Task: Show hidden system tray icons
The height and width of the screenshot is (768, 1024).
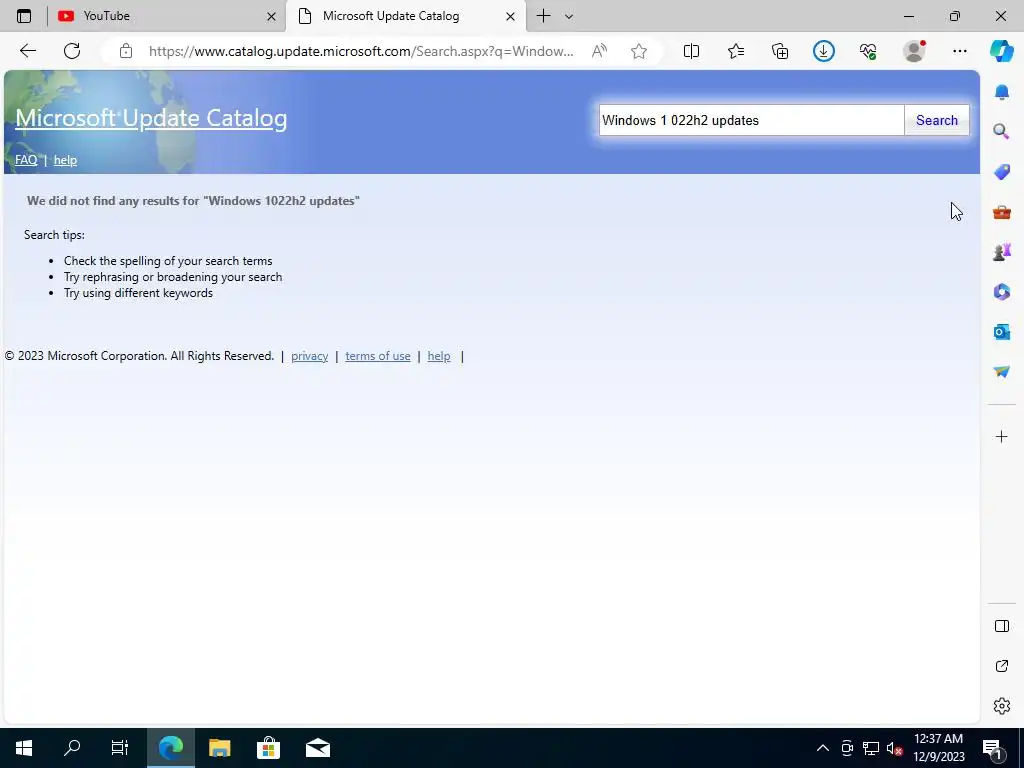Action: (x=823, y=748)
